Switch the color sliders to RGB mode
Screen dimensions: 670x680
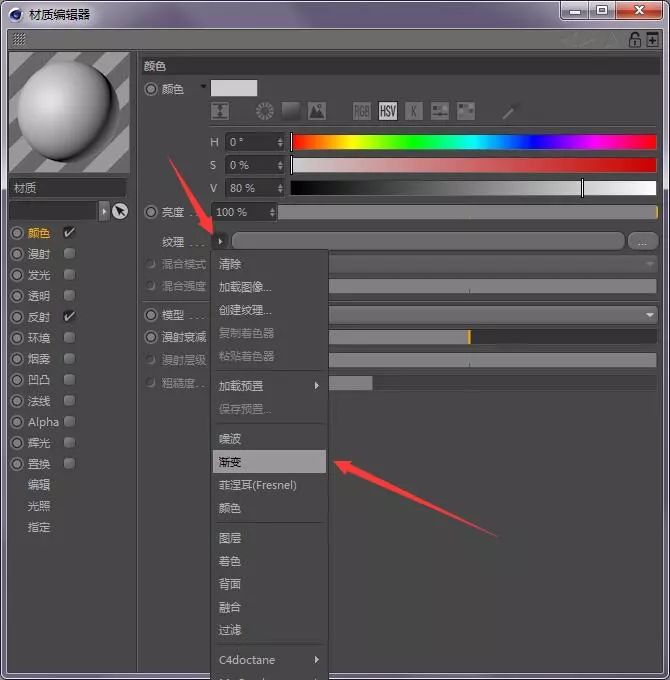point(362,111)
